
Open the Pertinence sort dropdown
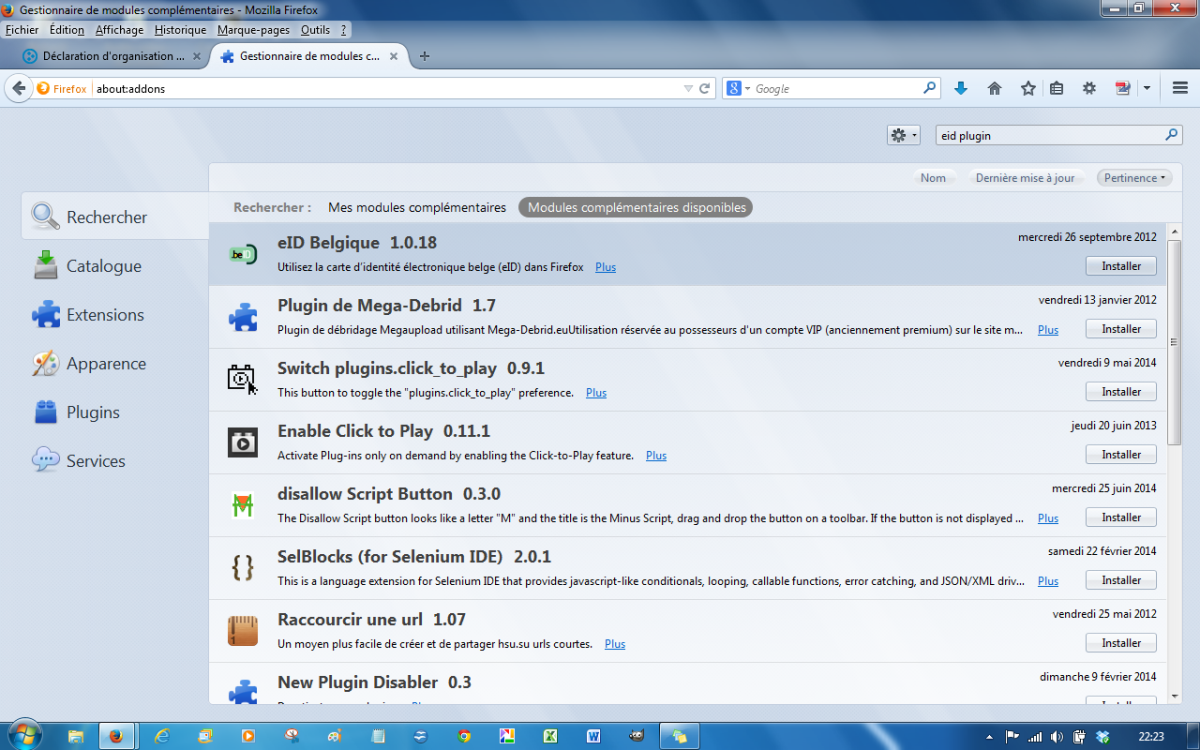[x=1134, y=178]
